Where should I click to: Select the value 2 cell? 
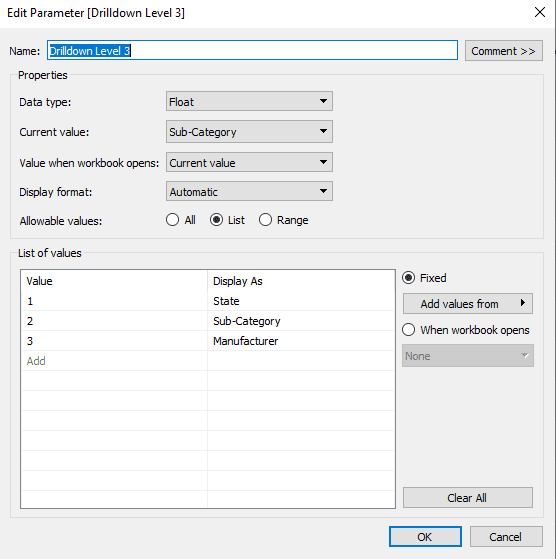[114, 321]
